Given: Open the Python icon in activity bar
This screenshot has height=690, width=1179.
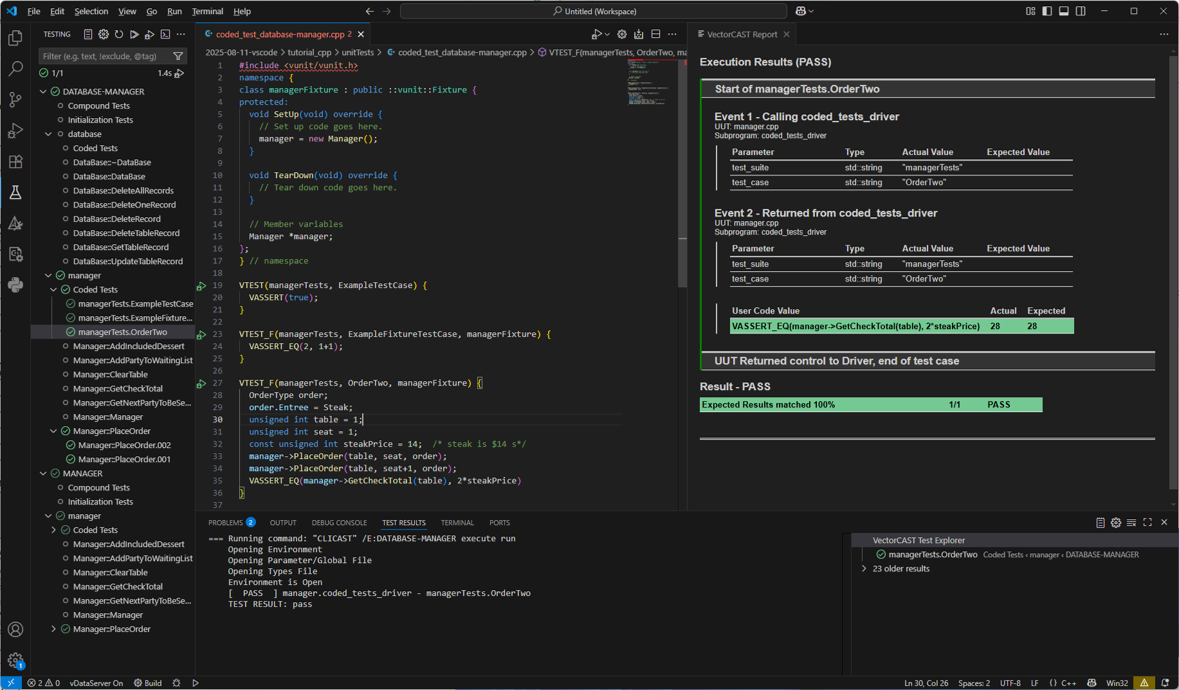Looking at the screenshot, I should tap(15, 285).
